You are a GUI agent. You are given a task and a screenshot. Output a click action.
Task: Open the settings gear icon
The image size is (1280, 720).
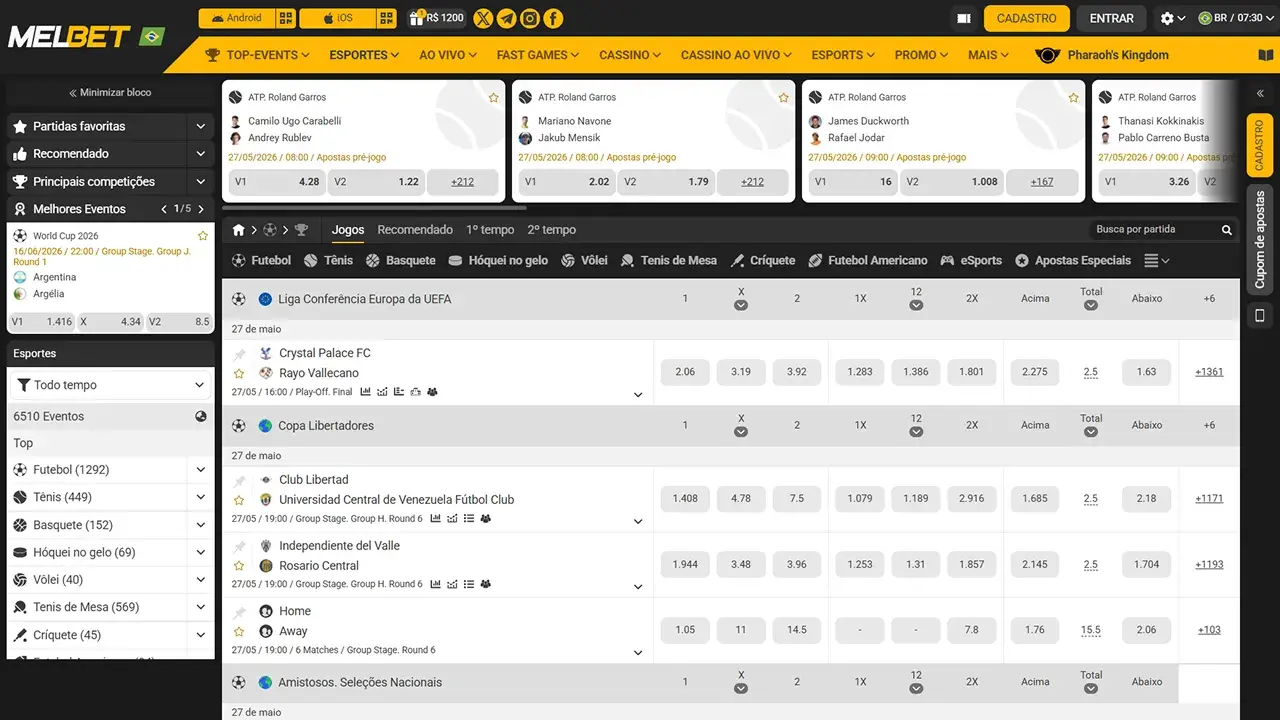(1172, 18)
